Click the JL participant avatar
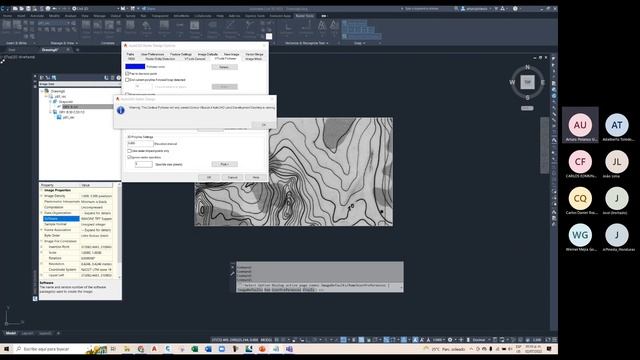640x360 pixels. [617, 162]
